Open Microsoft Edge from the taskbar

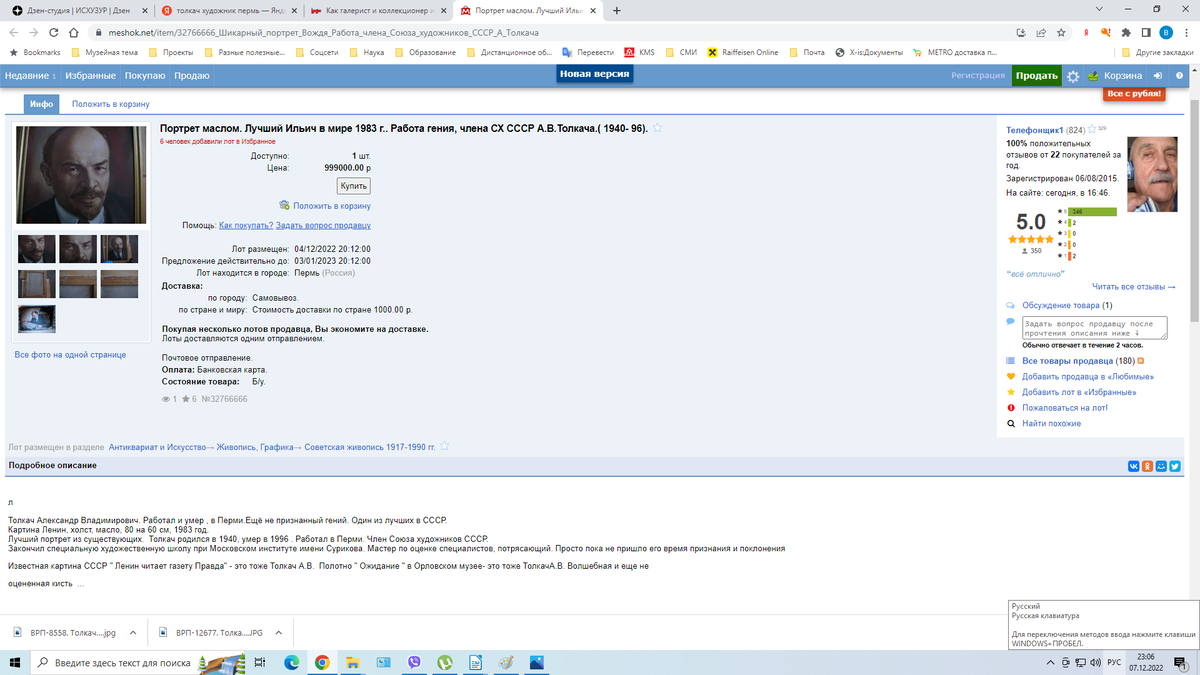tap(292, 662)
